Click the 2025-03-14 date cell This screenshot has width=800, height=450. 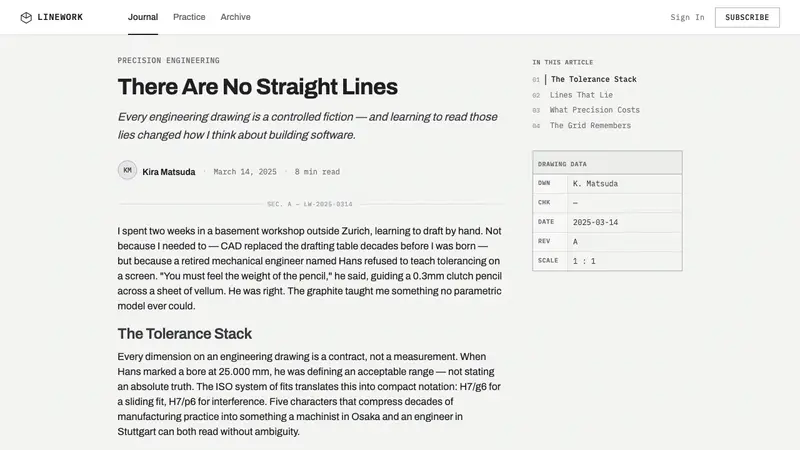(x=625, y=222)
